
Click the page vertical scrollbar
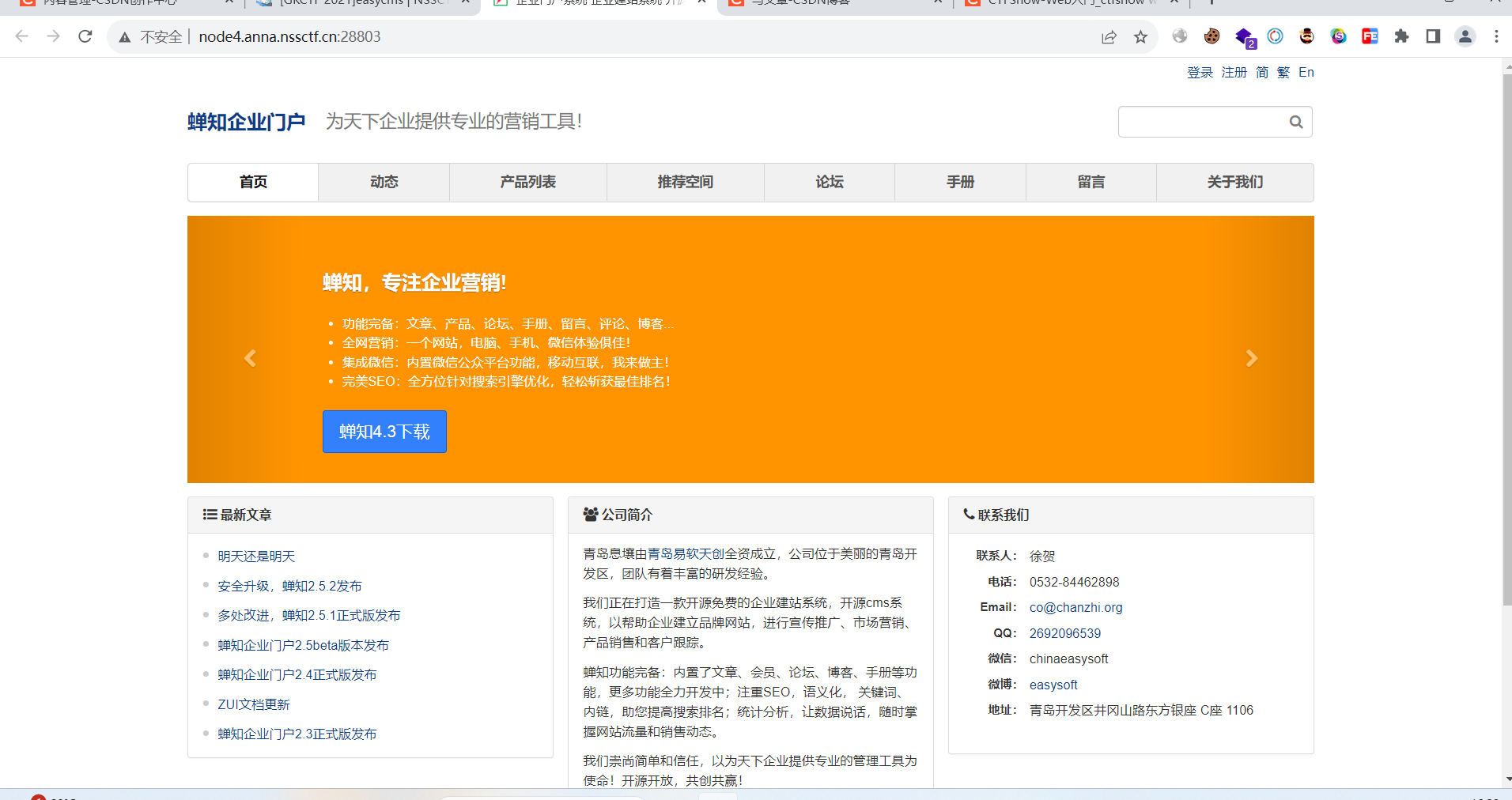[1507, 340]
